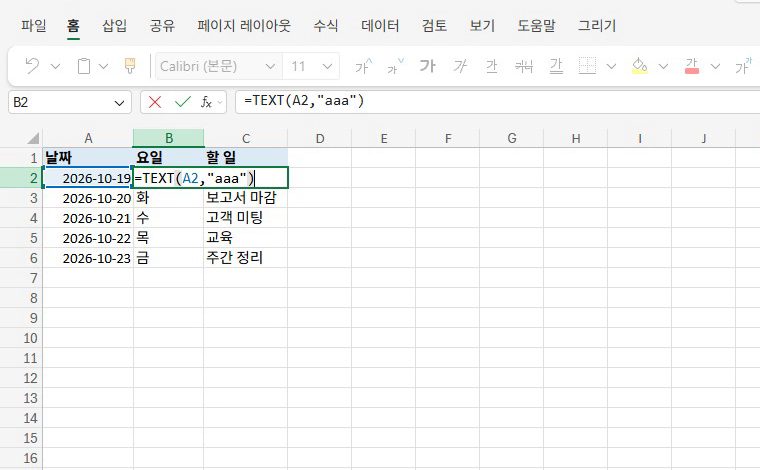This screenshot has width=760, height=470.
Task: Toggle underline formatting icon
Action: (x=492, y=66)
